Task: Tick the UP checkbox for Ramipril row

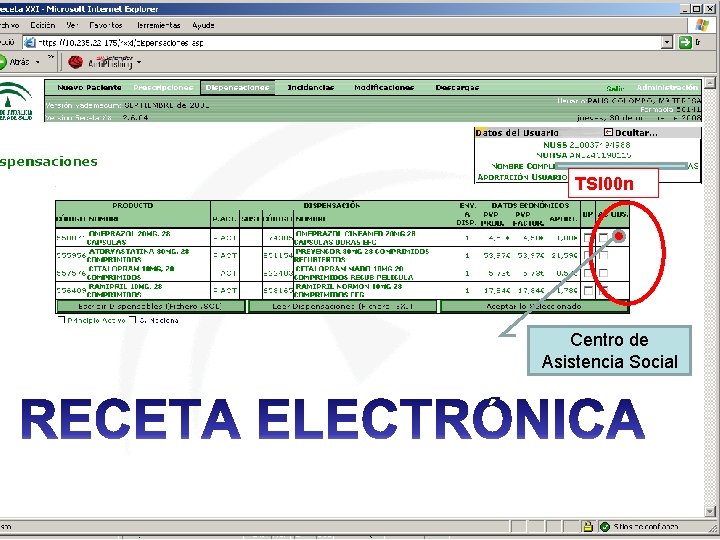Action: click(x=588, y=291)
